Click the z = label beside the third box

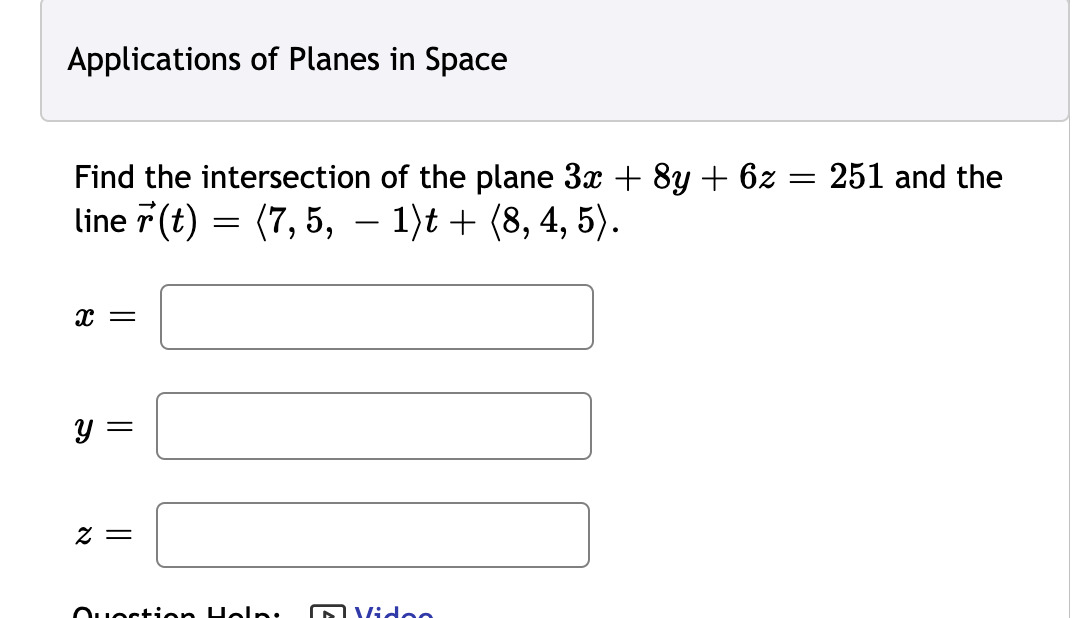(x=103, y=534)
